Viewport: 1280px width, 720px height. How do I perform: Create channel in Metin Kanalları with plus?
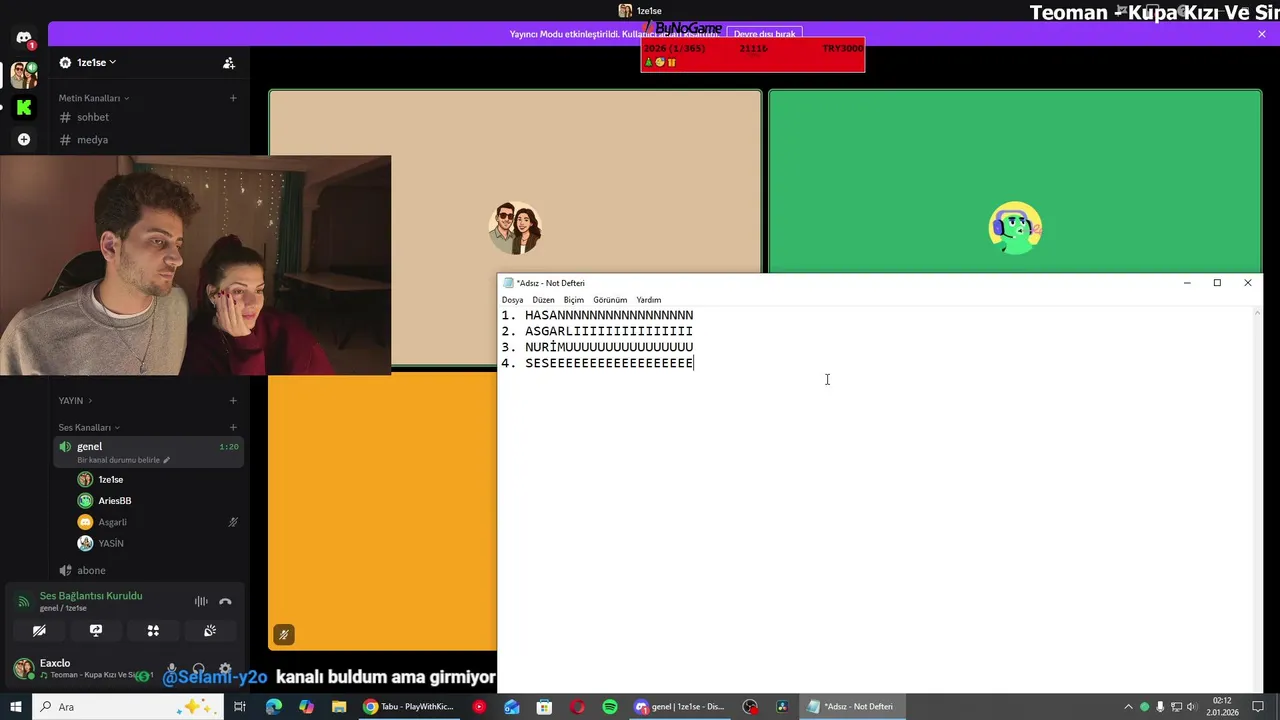coord(233,98)
